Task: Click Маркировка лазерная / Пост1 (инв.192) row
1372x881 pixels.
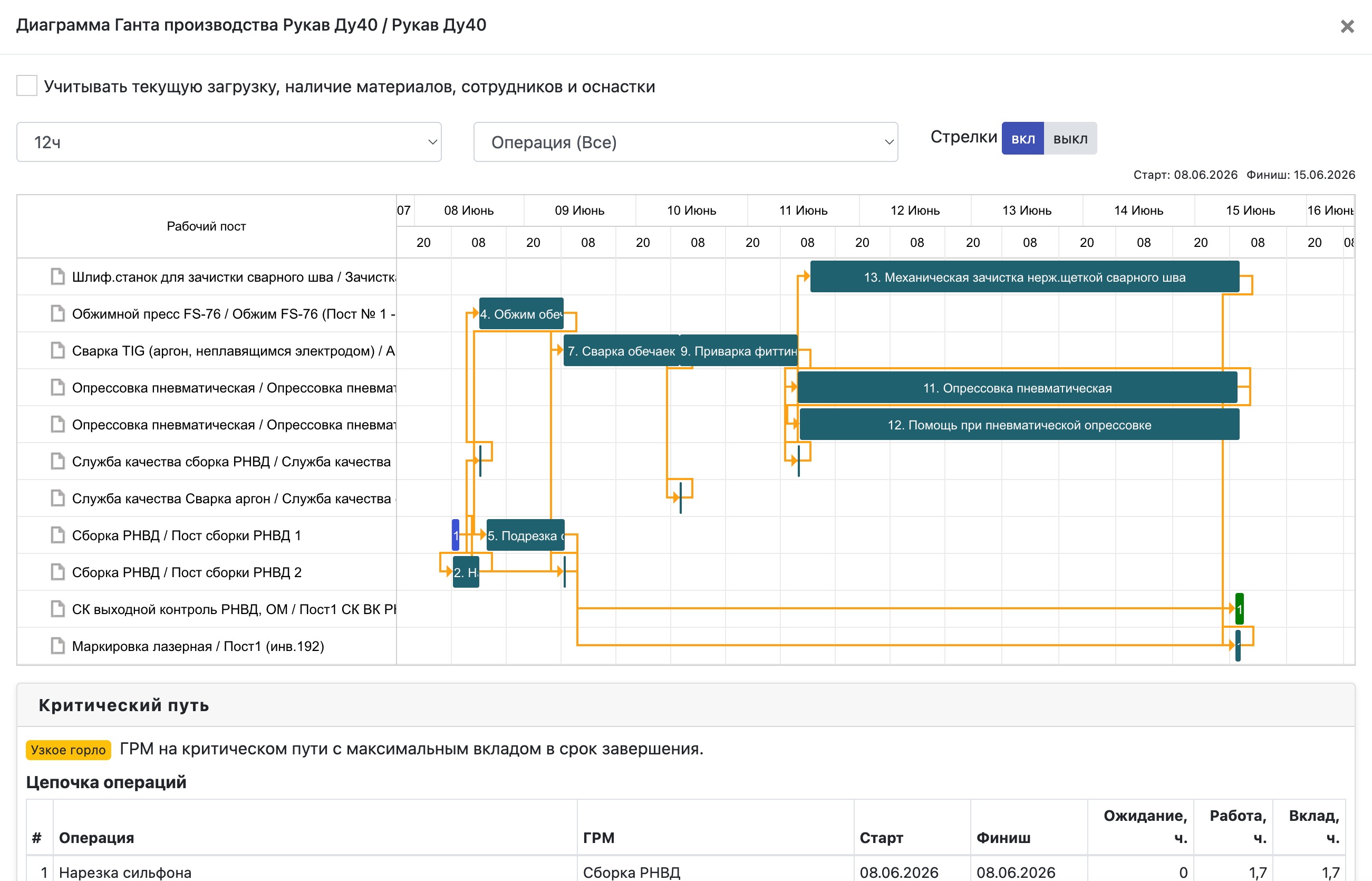Action: (x=206, y=646)
